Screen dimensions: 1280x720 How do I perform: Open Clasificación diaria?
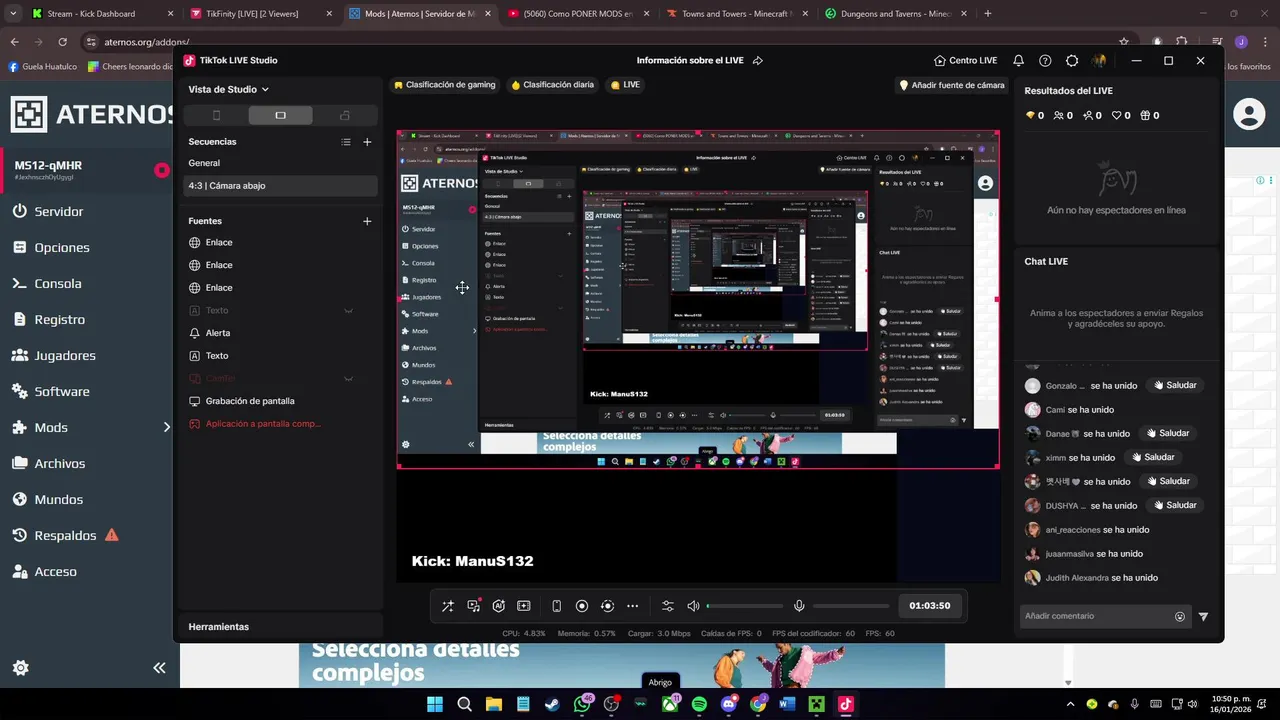click(552, 85)
